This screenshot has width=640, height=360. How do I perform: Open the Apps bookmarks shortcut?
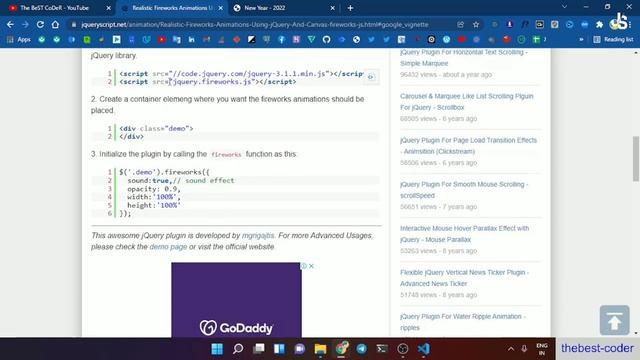19,40
